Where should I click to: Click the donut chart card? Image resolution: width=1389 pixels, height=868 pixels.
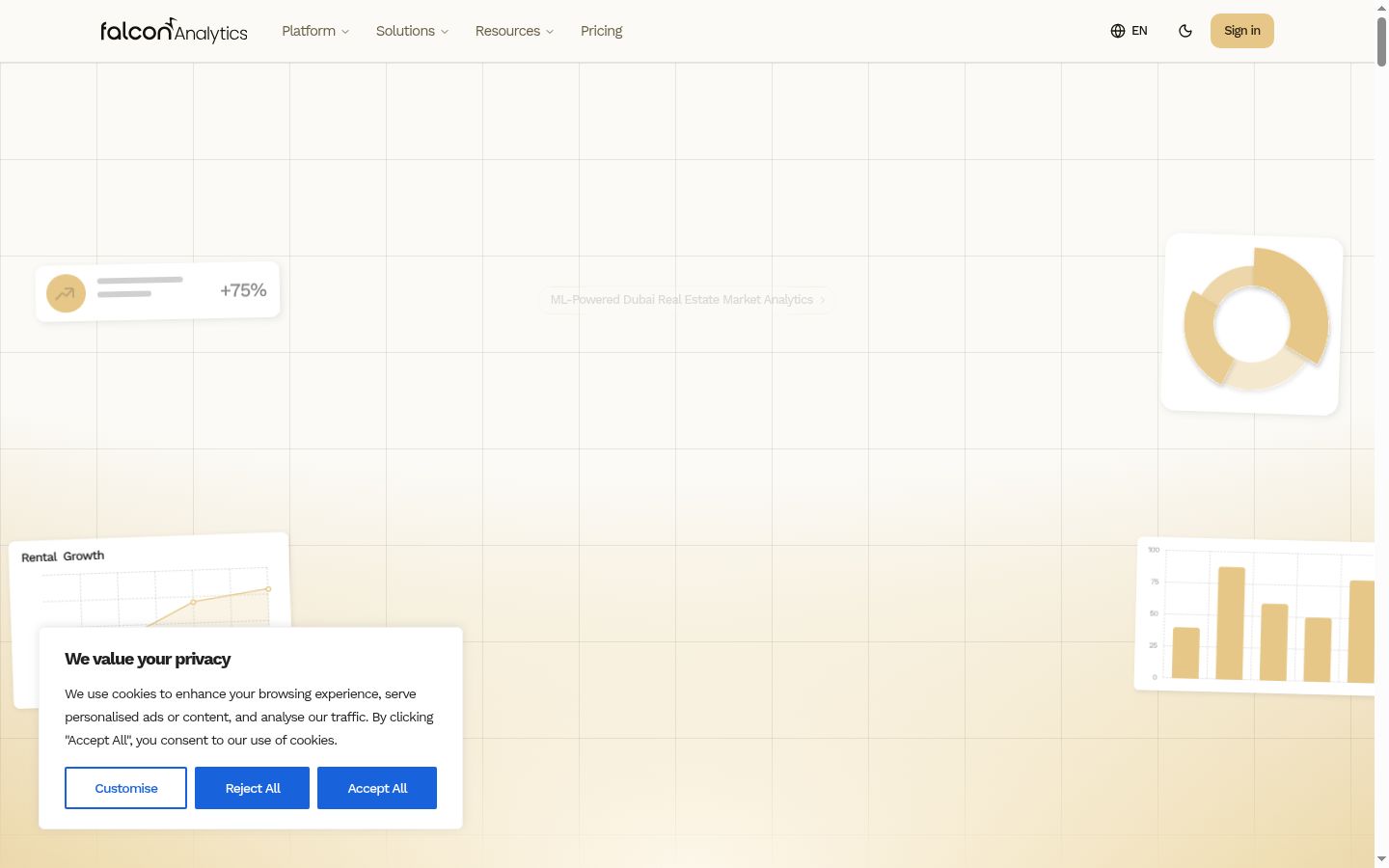1252,324
